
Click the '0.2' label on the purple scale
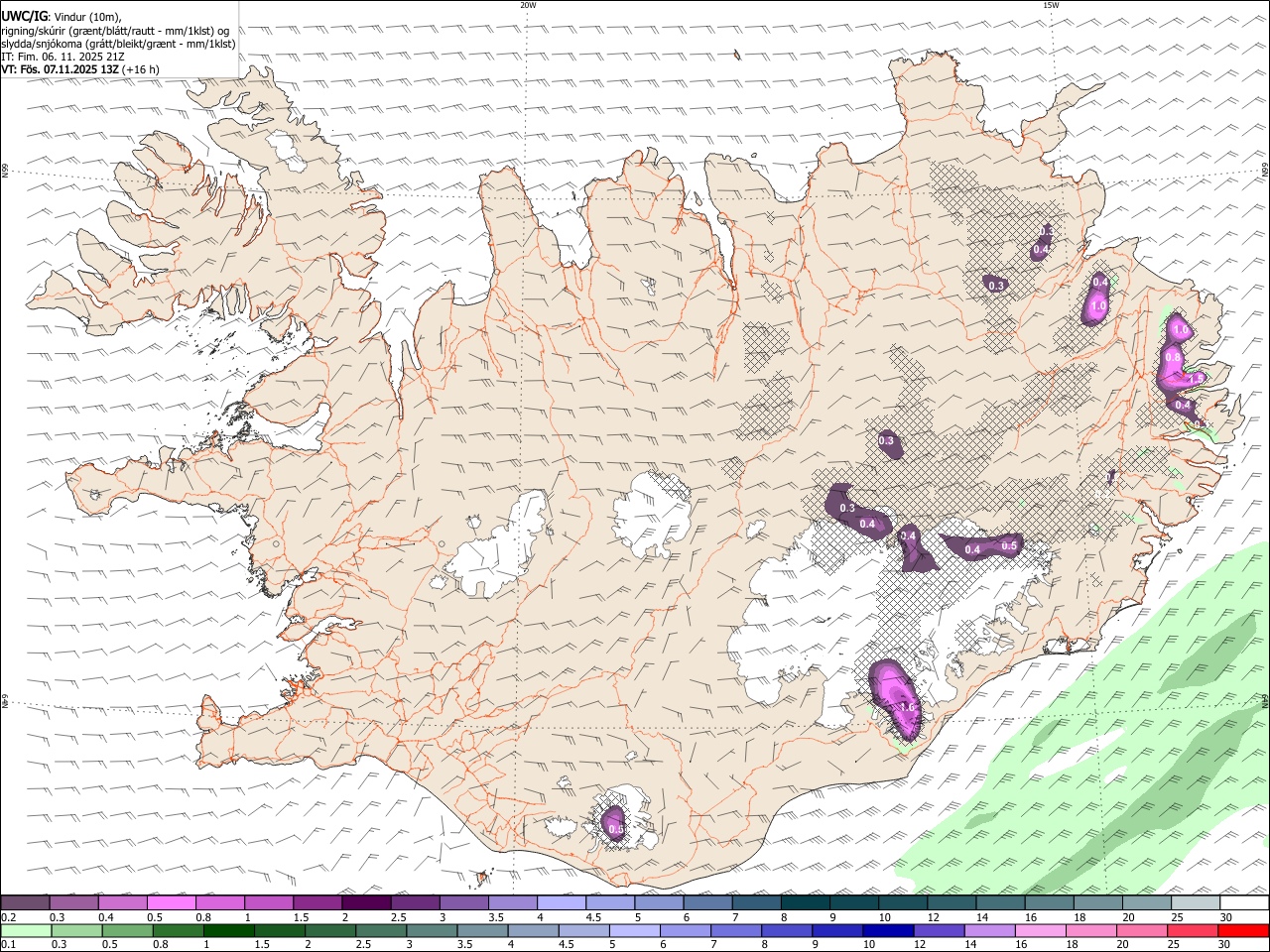pos(9,917)
